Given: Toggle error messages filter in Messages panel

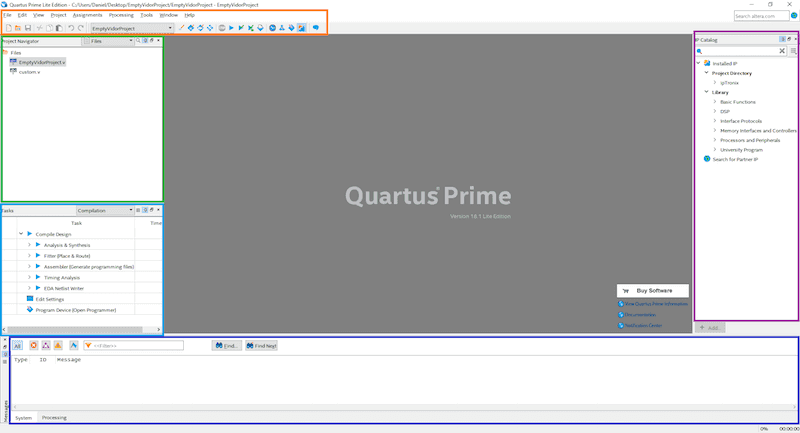Looking at the screenshot, I should (x=33, y=345).
